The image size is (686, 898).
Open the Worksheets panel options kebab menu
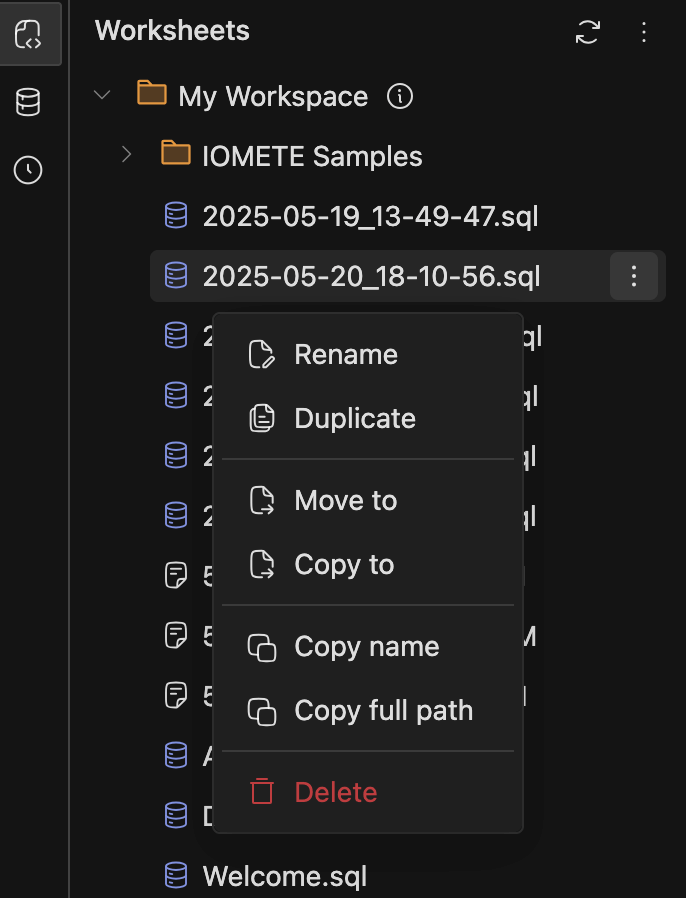click(645, 32)
